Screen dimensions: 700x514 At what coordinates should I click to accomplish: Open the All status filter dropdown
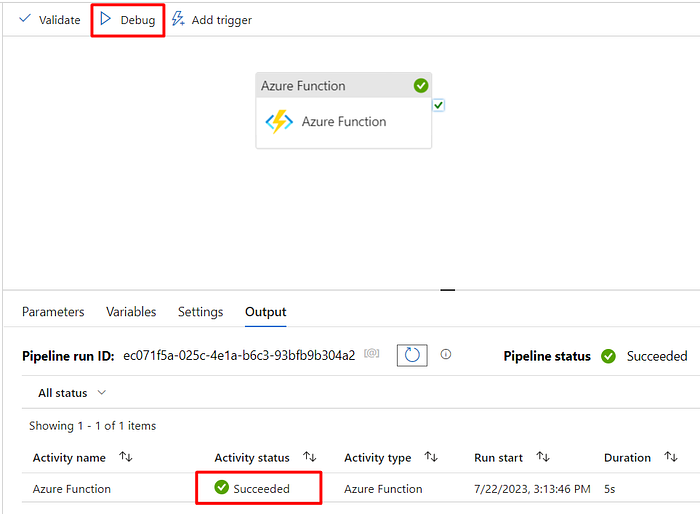[72, 393]
